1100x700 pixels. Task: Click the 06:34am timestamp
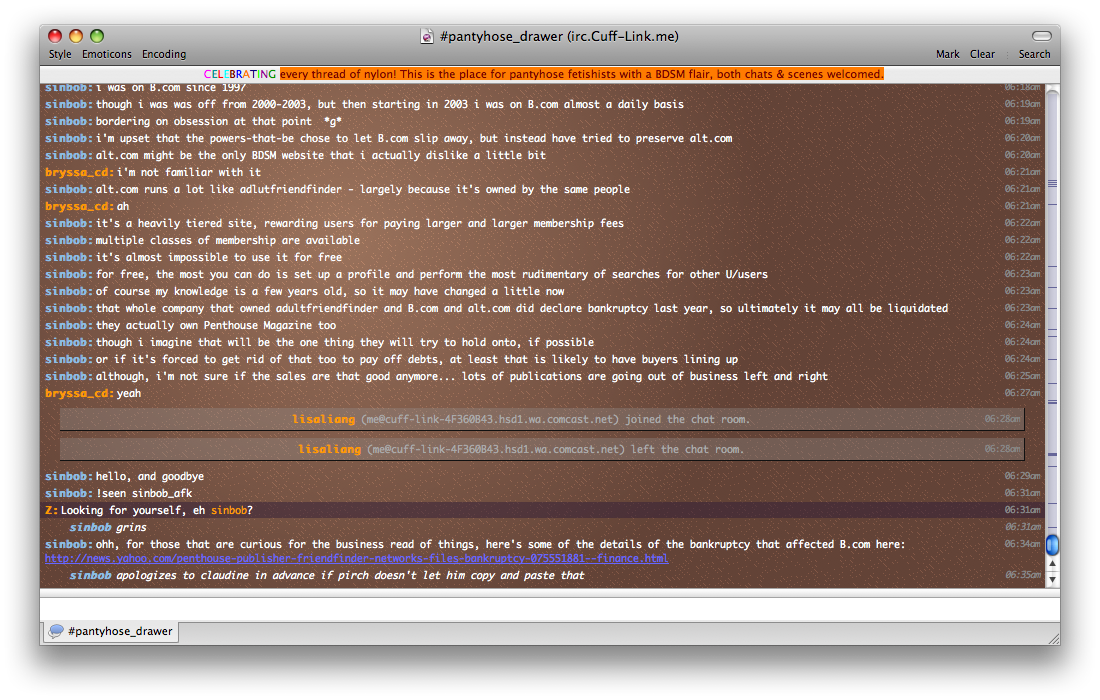pos(1022,544)
